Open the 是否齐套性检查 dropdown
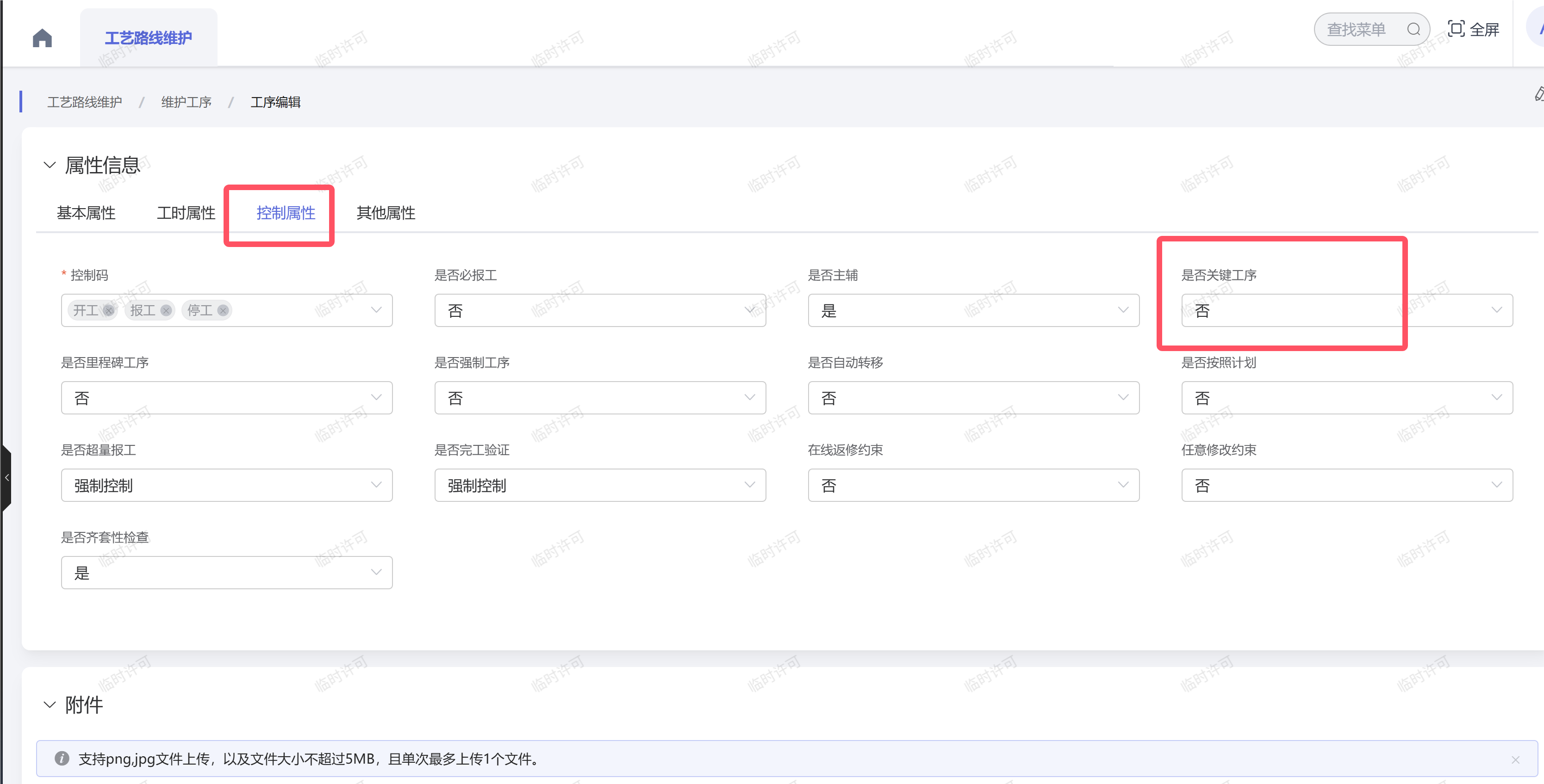Image resolution: width=1544 pixels, height=784 pixels. (227, 573)
